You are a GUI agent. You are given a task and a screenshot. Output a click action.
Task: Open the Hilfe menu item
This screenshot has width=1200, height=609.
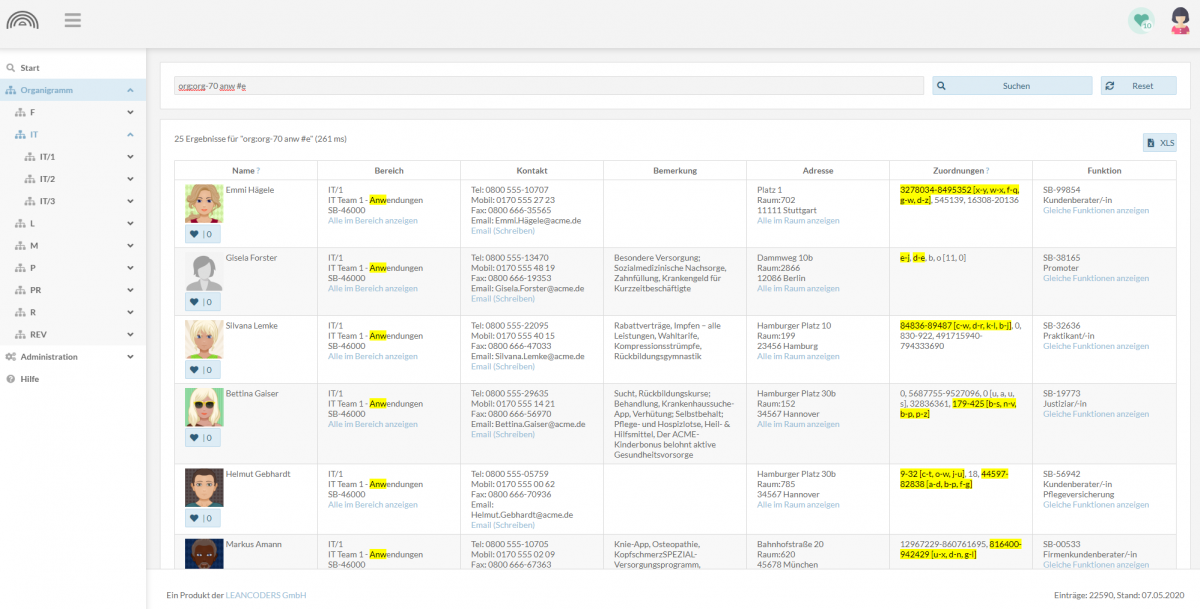point(30,379)
